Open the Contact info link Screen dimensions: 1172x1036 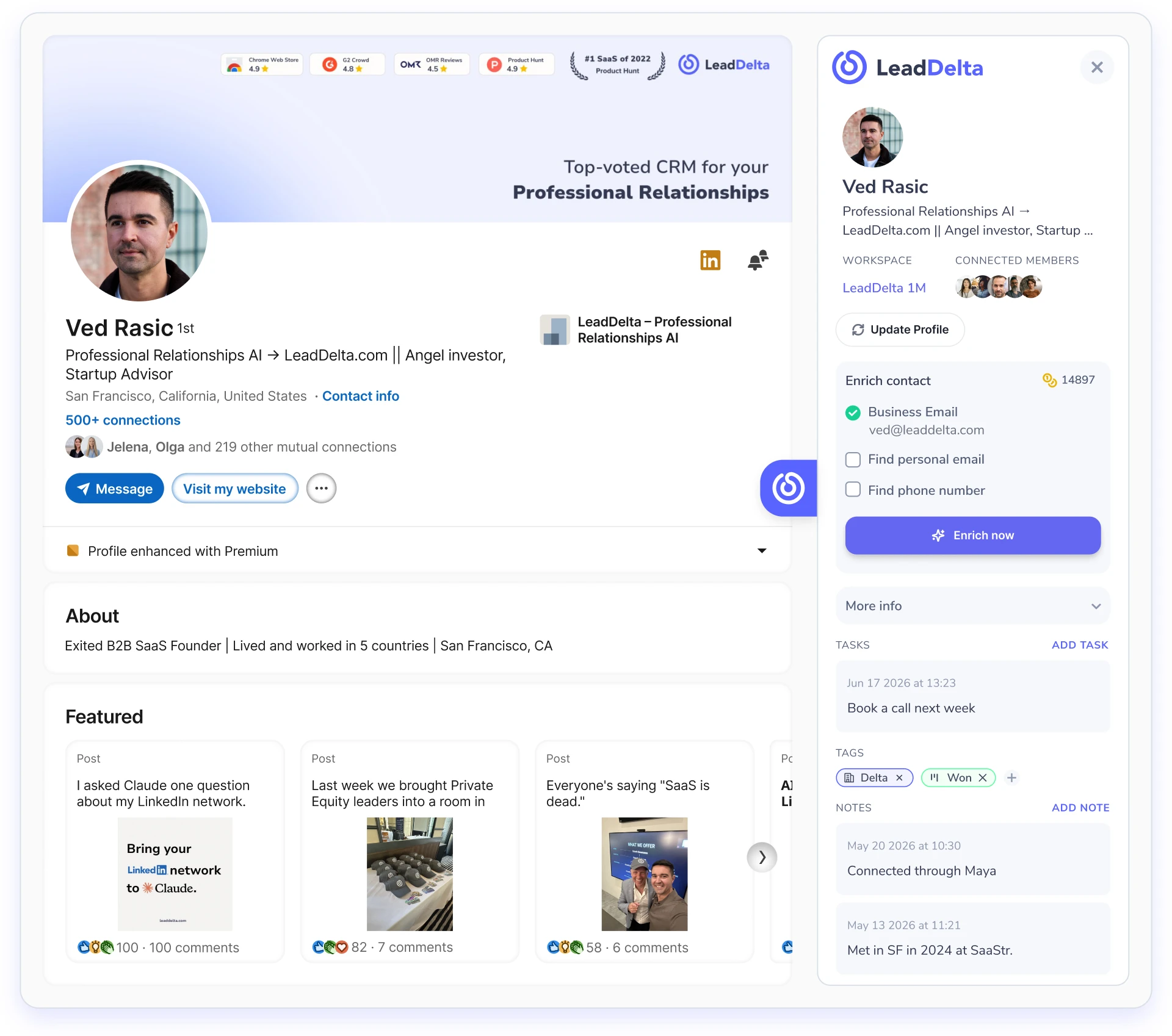point(360,396)
